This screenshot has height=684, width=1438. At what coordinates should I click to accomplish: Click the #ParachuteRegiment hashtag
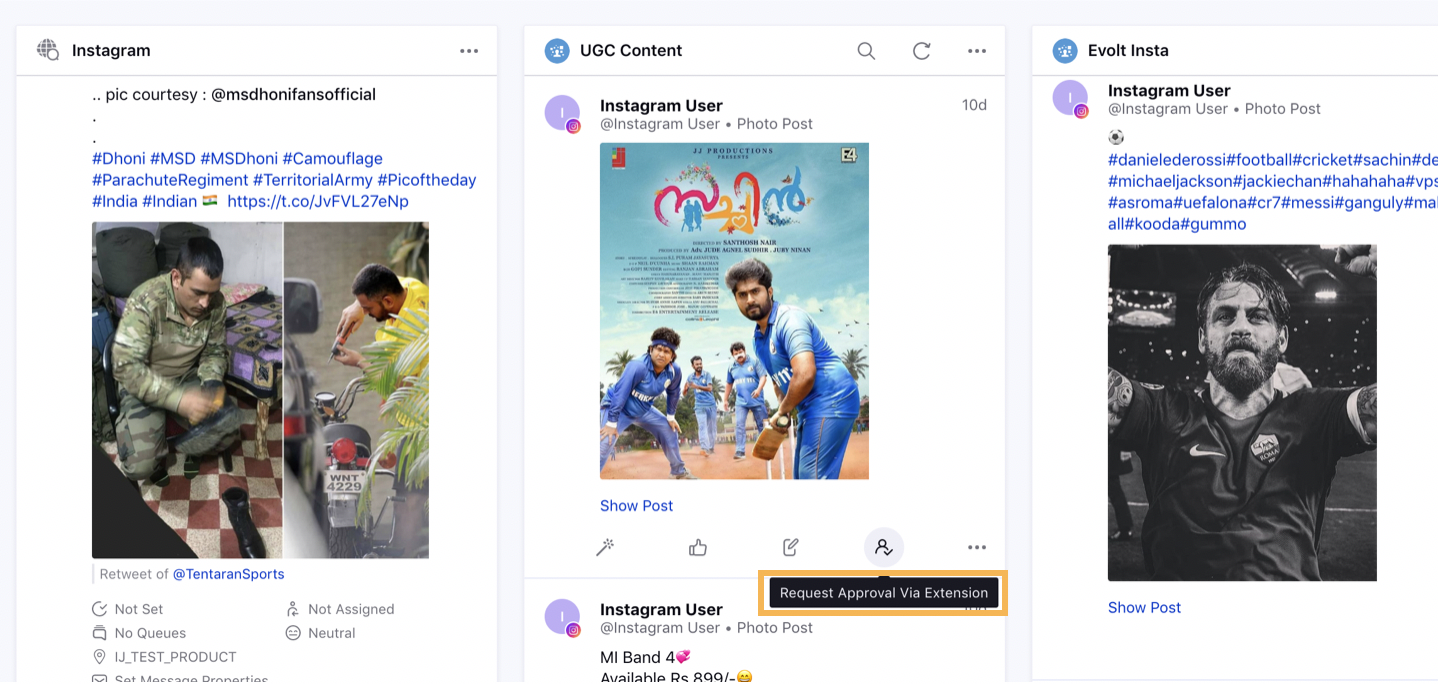point(170,180)
